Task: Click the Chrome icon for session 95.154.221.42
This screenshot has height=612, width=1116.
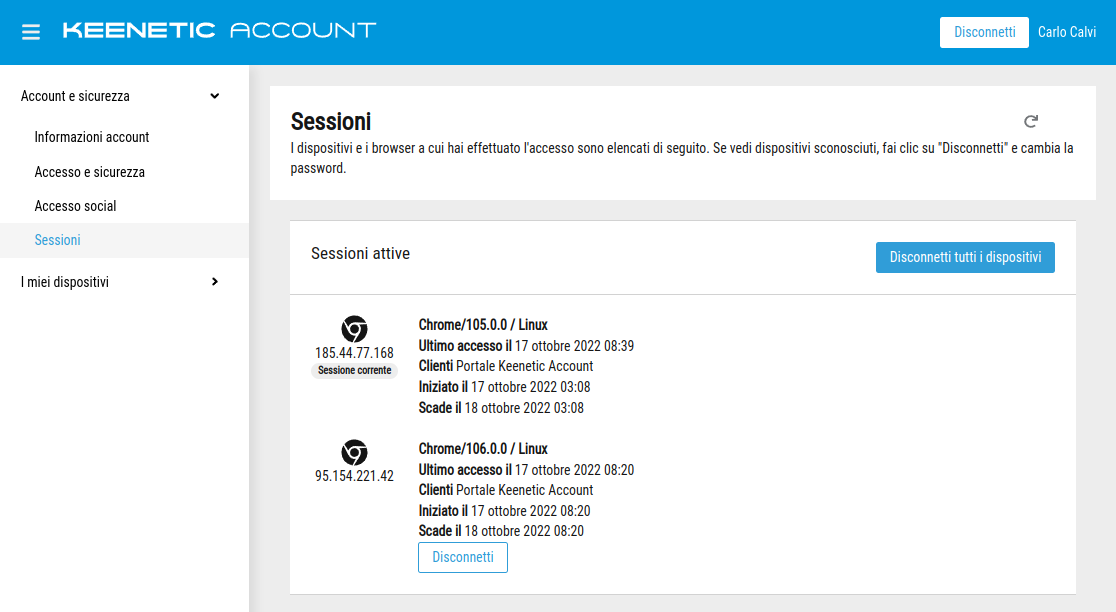Action: 354,452
